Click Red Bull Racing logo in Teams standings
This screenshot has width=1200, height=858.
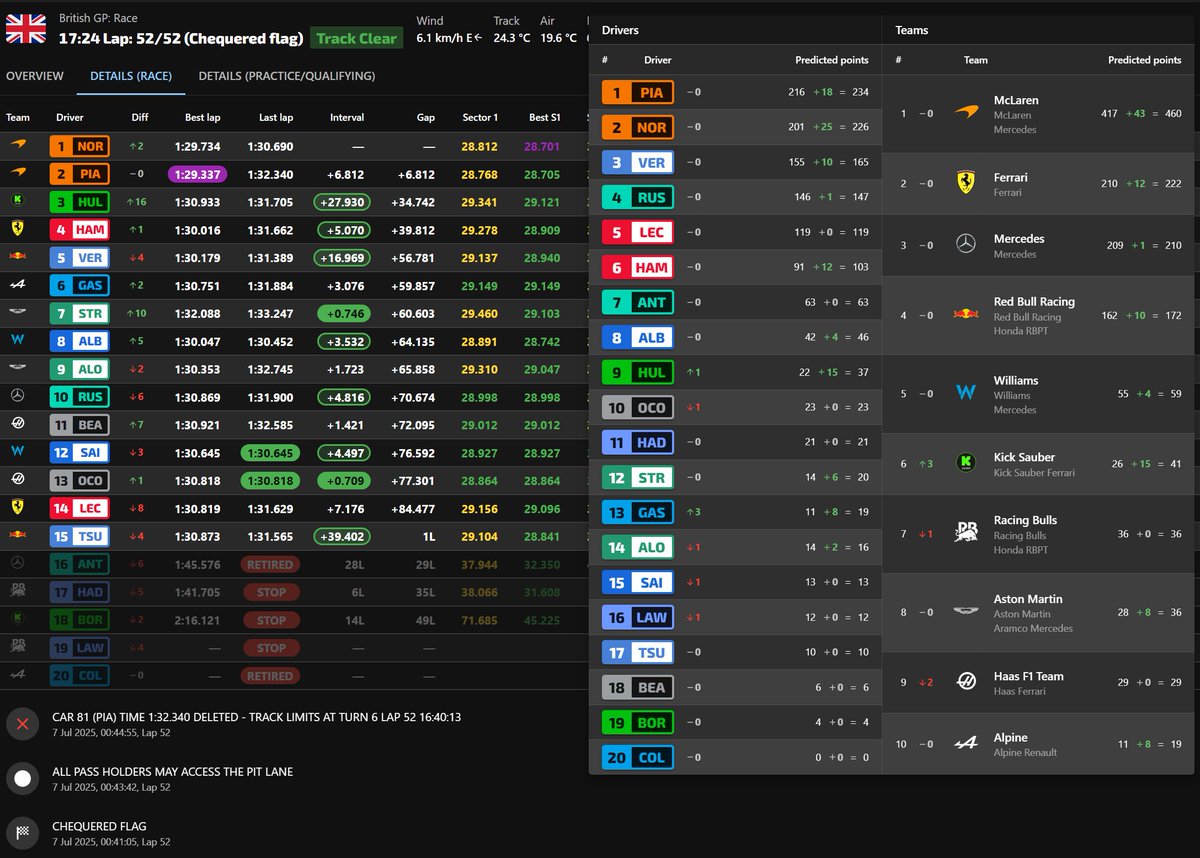coord(965,315)
